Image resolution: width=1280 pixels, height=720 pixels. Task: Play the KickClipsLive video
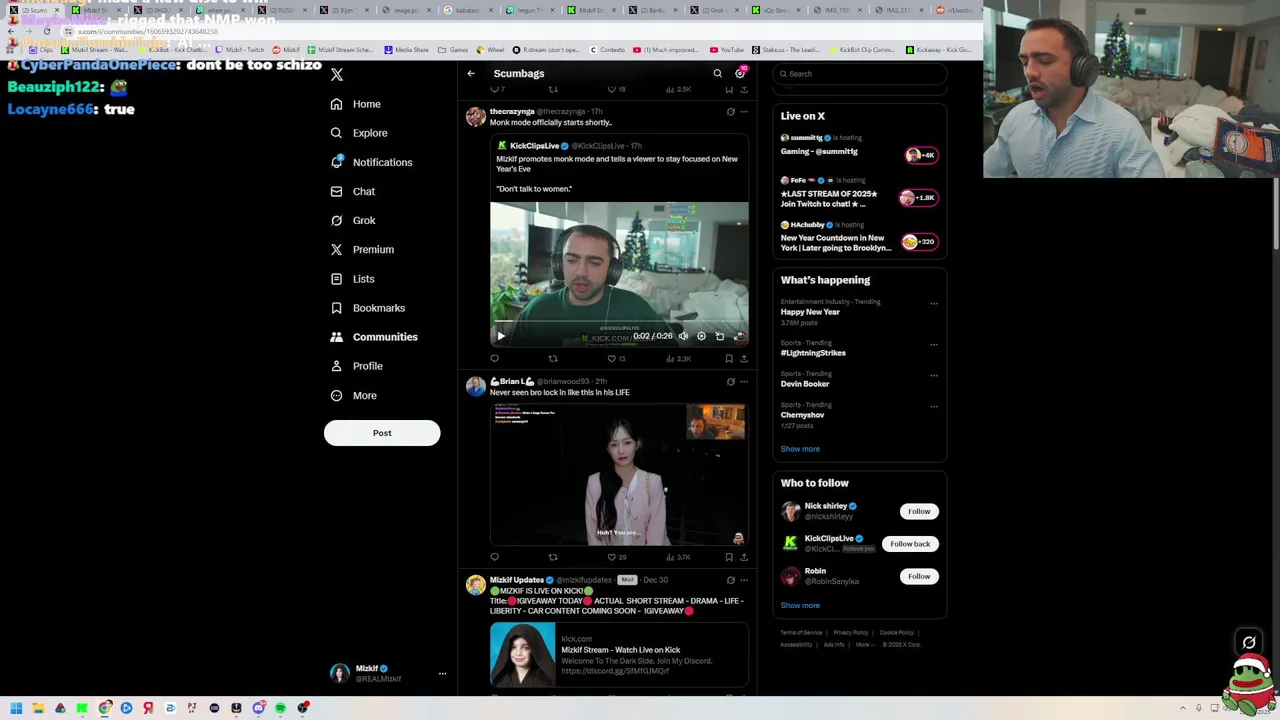pos(501,336)
